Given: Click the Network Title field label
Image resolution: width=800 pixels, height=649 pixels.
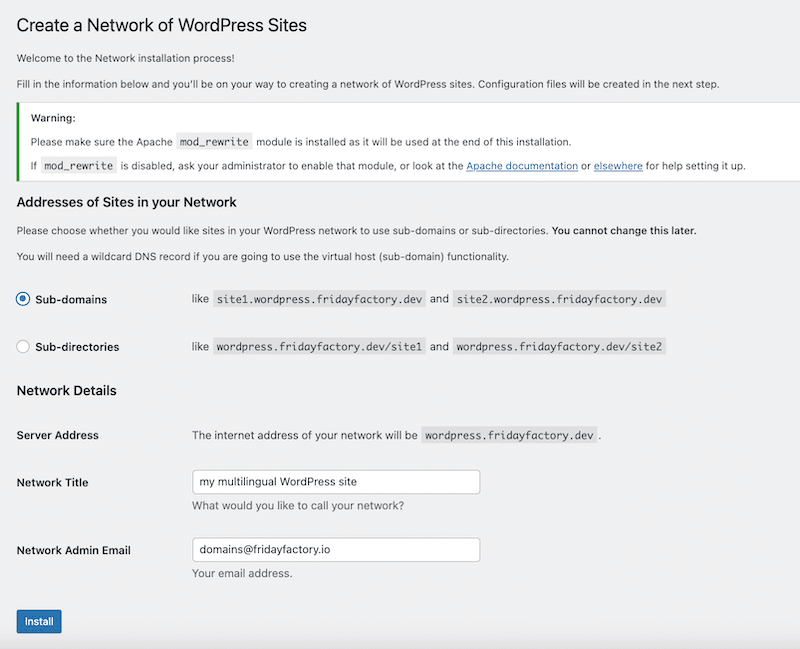Looking at the screenshot, I should (53, 483).
